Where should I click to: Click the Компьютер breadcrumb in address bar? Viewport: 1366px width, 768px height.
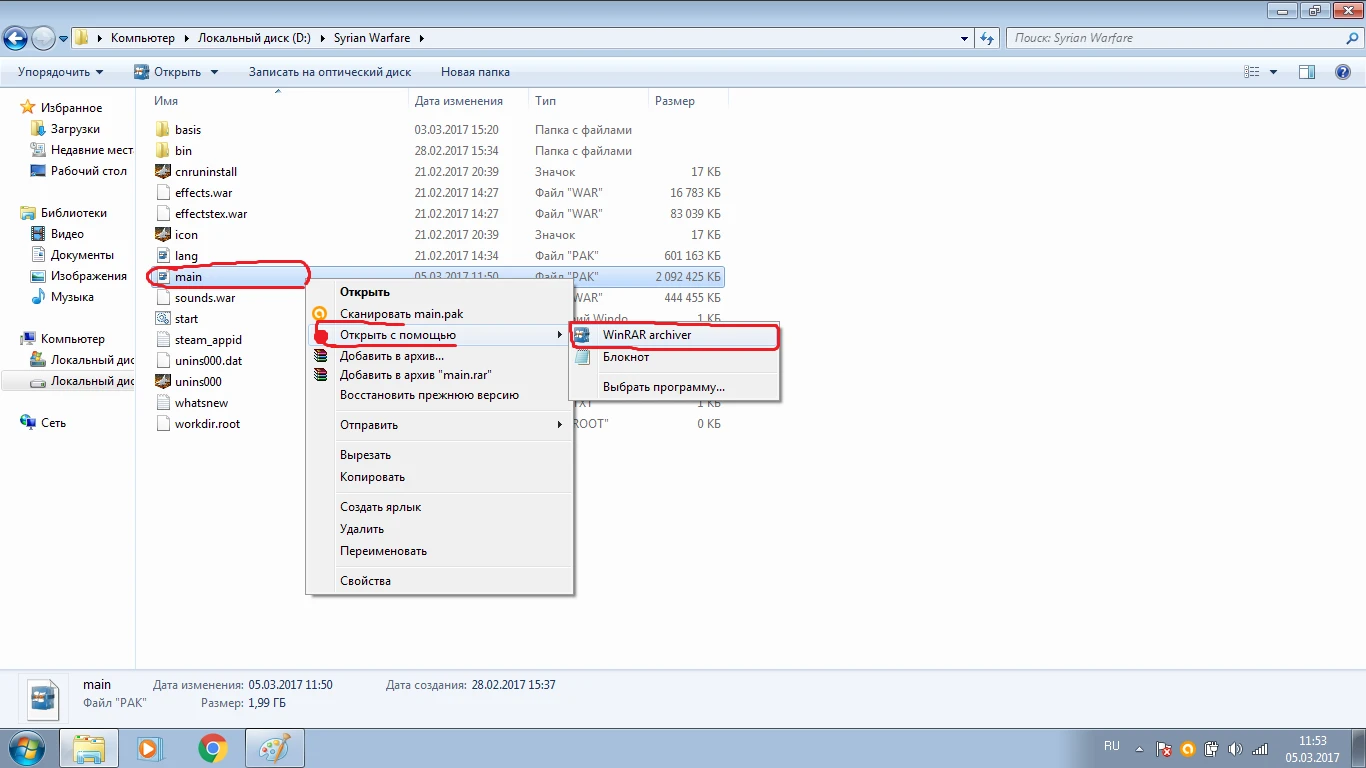(x=142, y=38)
